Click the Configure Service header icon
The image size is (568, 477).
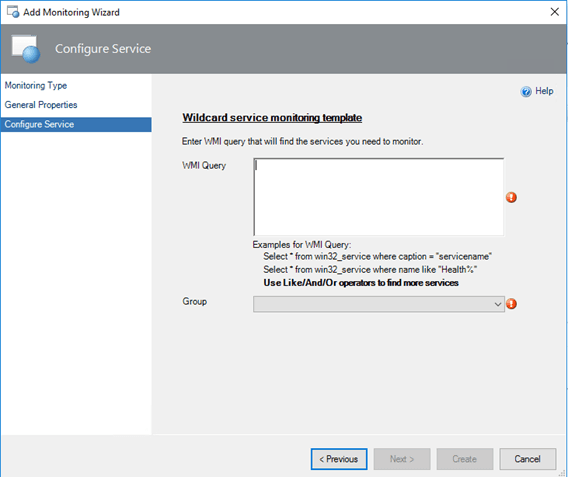[x=26, y=49]
